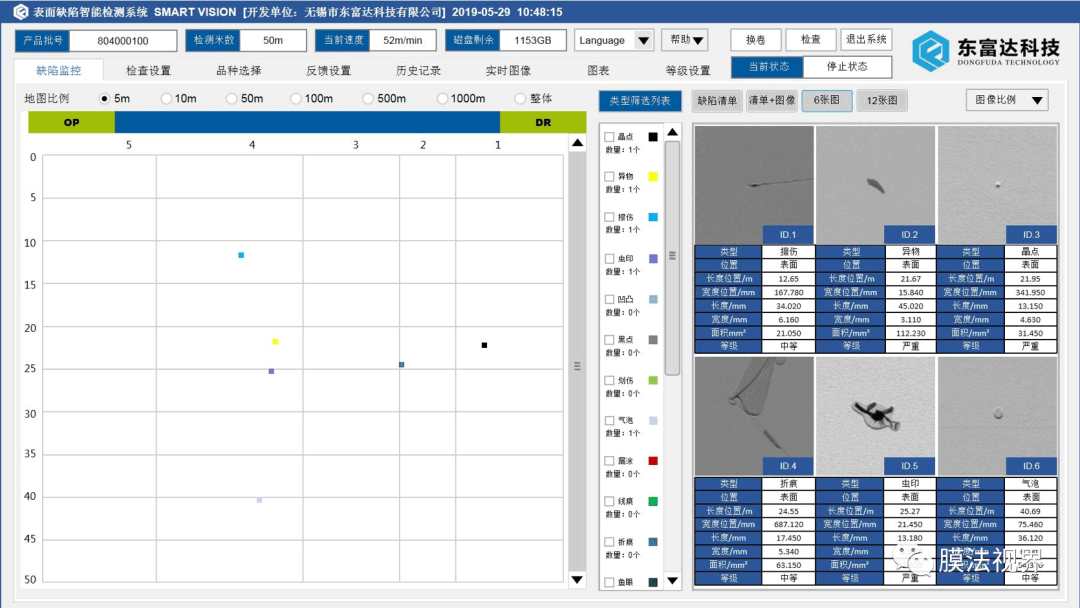Enable the 晶点 defect type checkbox
1080x608 pixels.
[x=609, y=137]
